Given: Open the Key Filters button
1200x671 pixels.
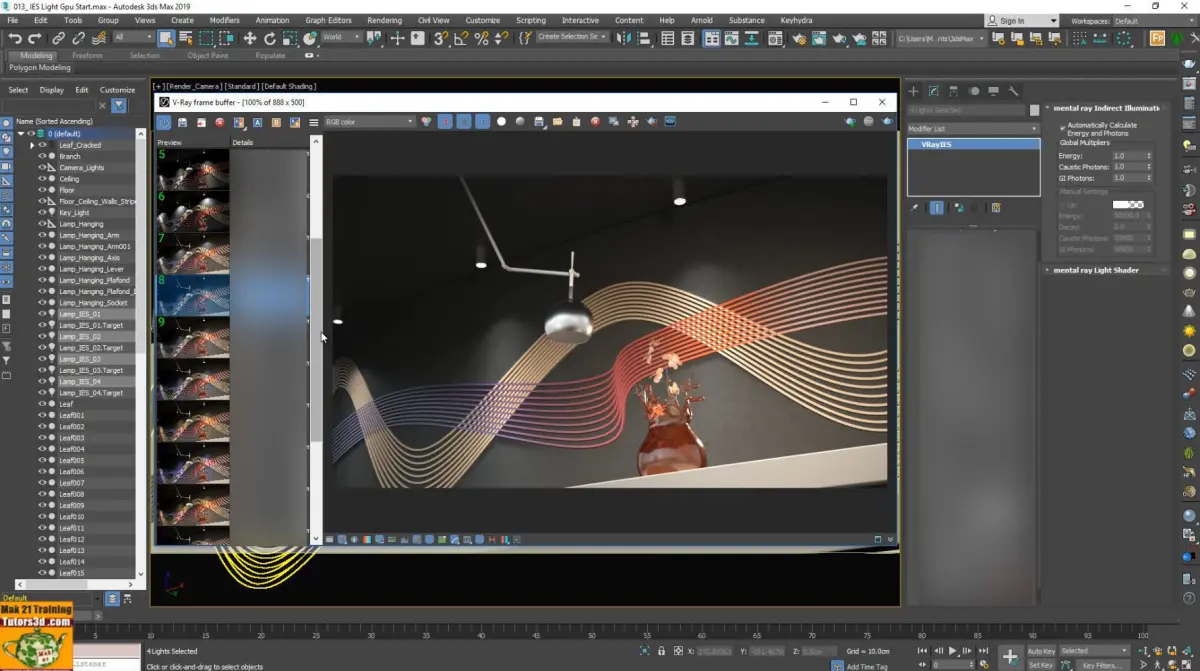Looking at the screenshot, I should pyautogui.click(x=1101, y=665).
